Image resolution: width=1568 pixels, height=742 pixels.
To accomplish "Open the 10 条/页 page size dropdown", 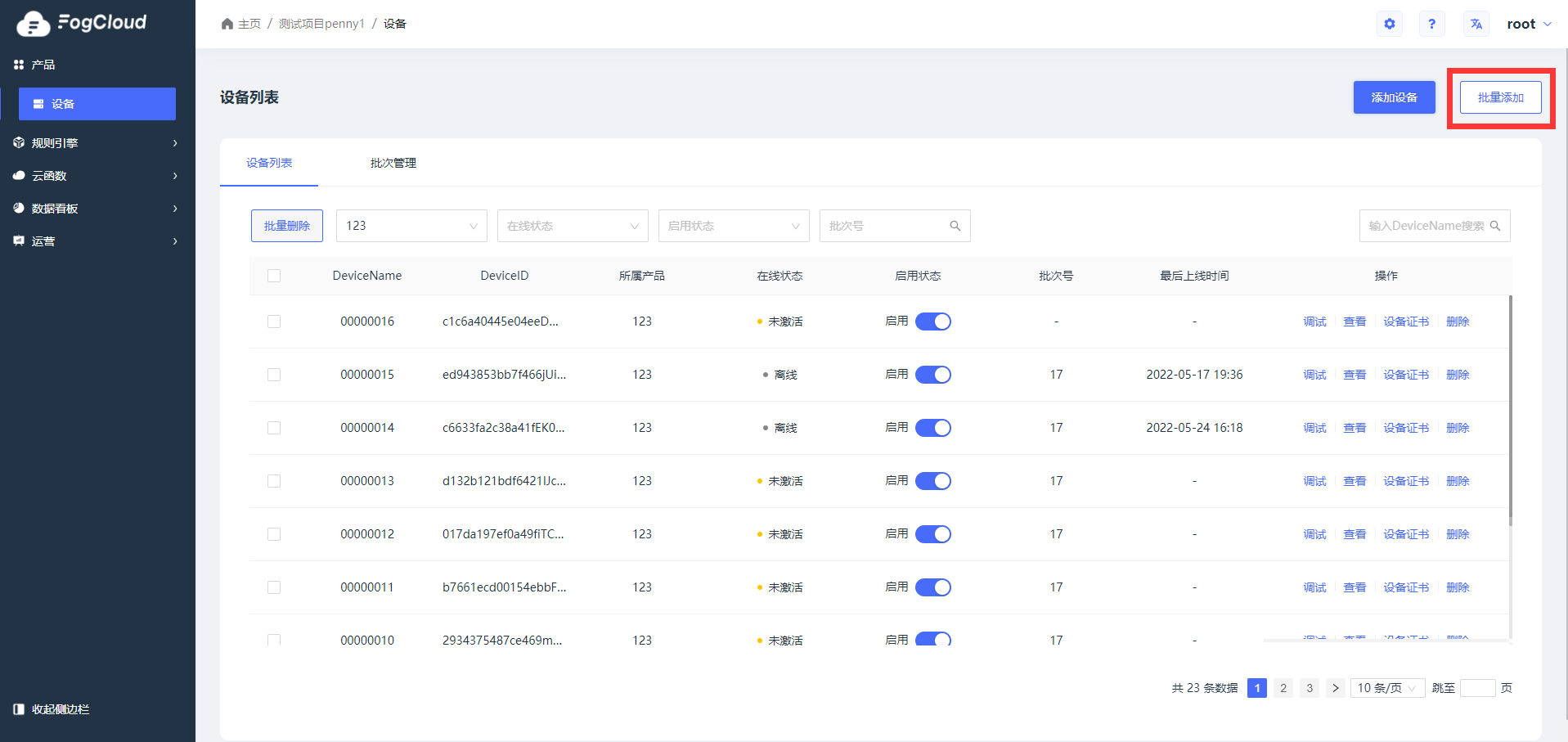I will tap(1388, 688).
